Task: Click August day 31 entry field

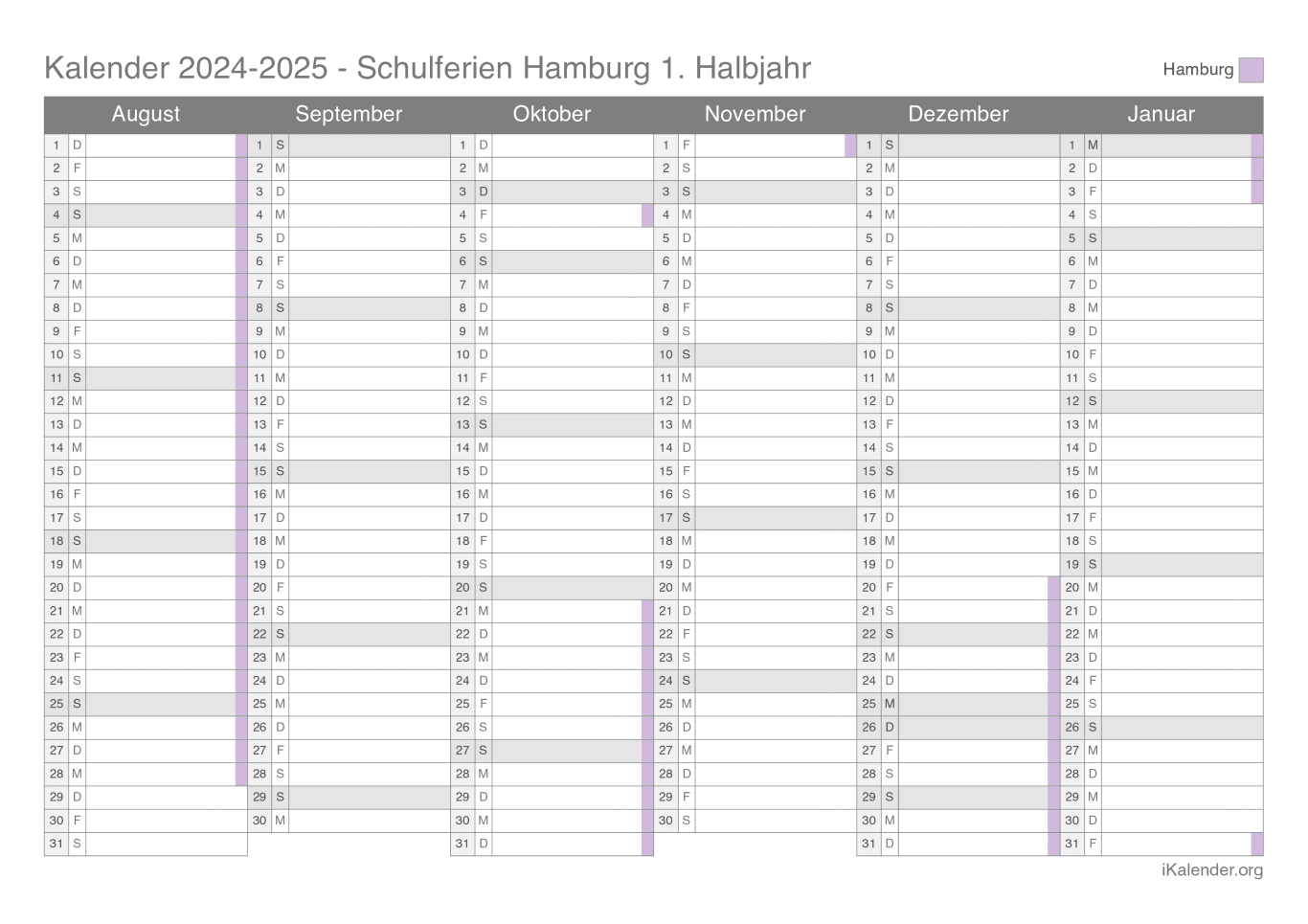Action: 166,844
